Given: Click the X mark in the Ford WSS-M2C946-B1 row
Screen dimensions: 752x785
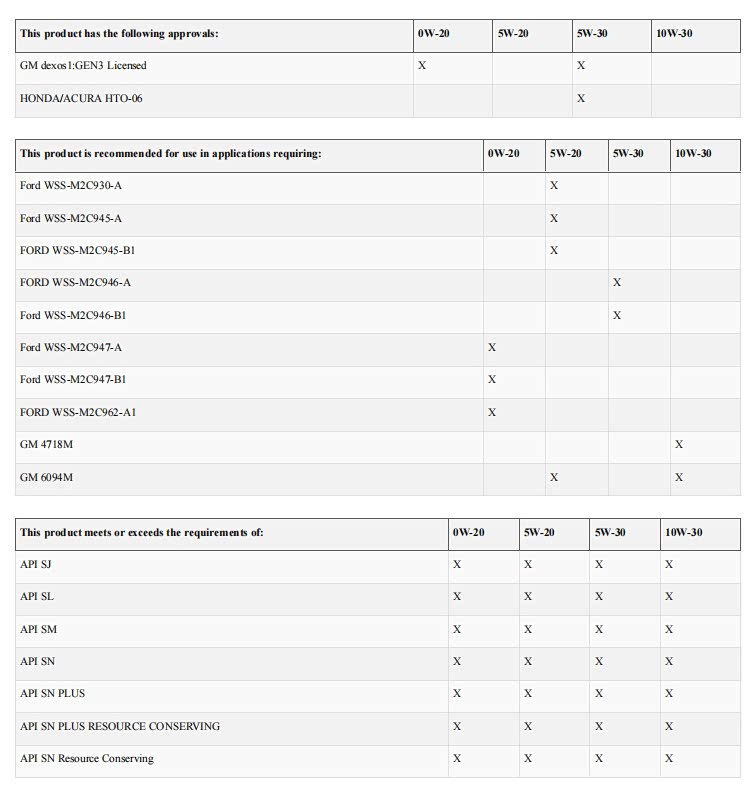Looking at the screenshot, I should pos(617,315).
